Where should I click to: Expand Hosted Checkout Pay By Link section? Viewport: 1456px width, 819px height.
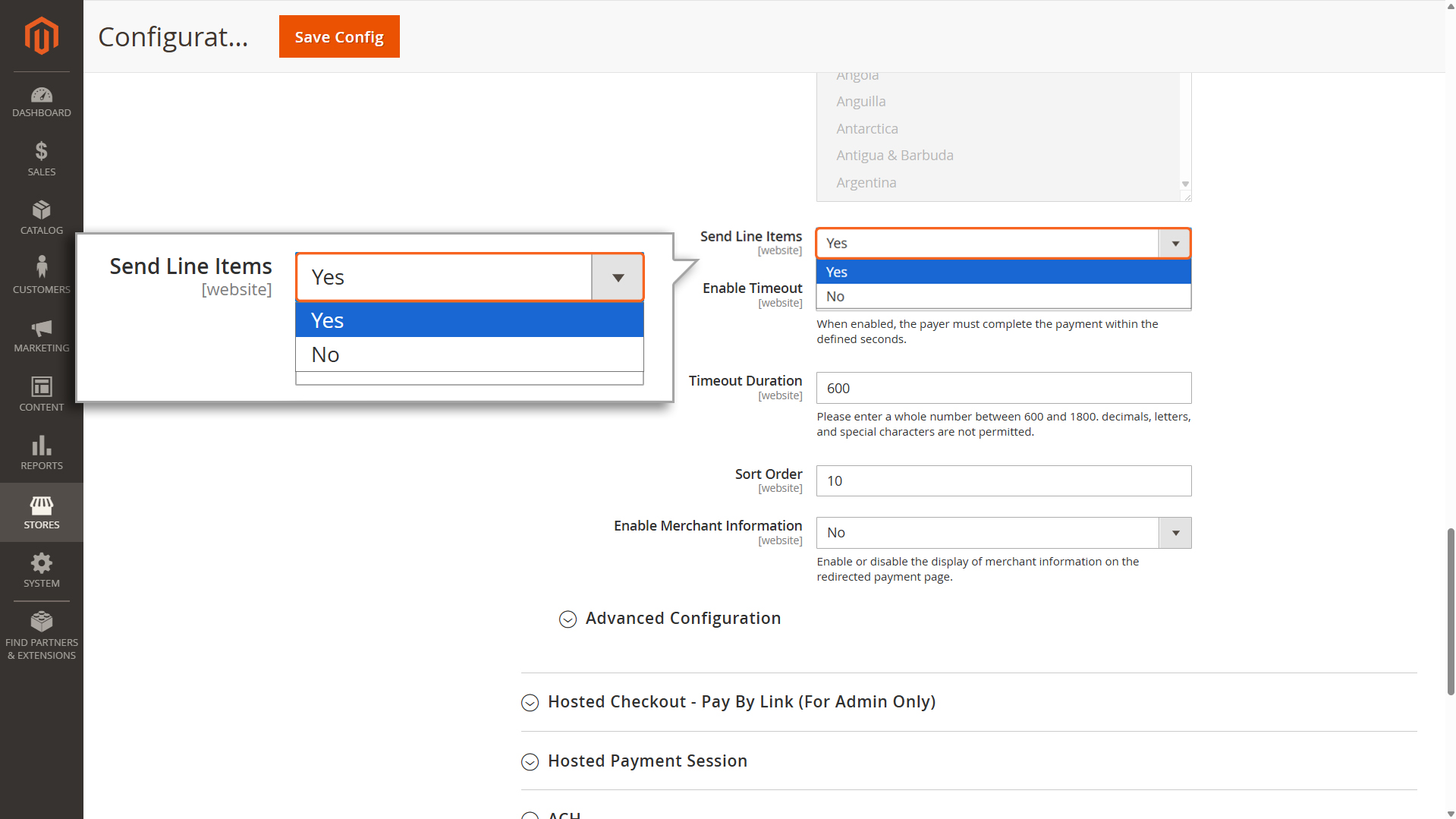pos(741,702)
